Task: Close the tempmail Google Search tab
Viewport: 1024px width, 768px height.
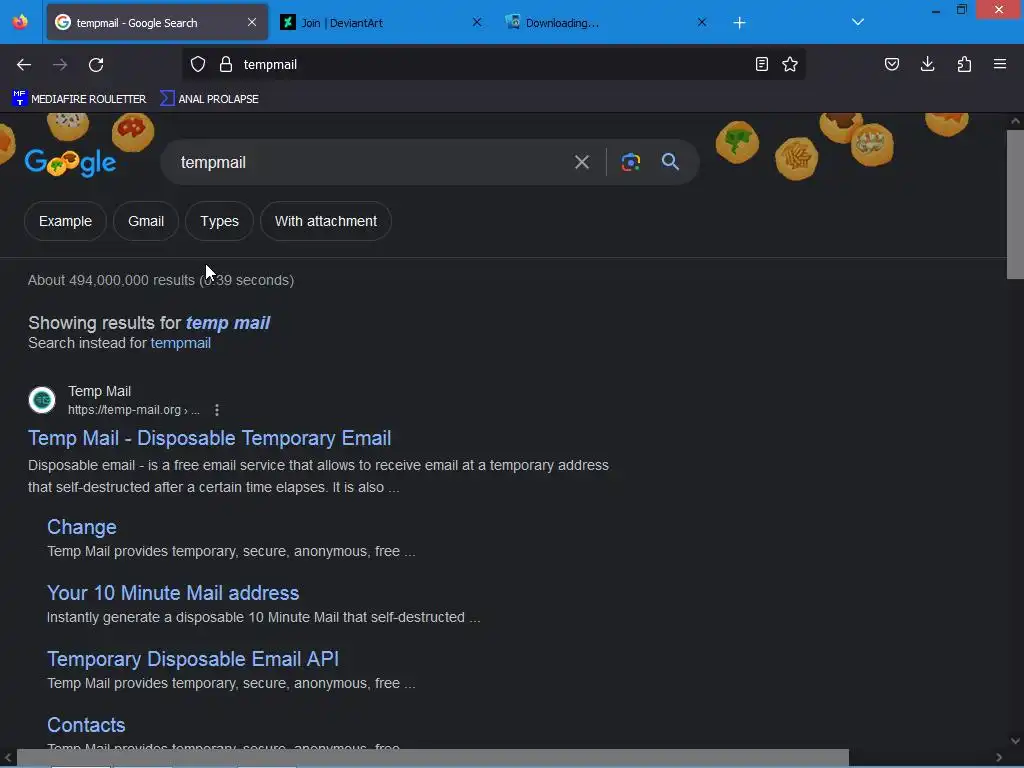Action: (x=252, y=22)
